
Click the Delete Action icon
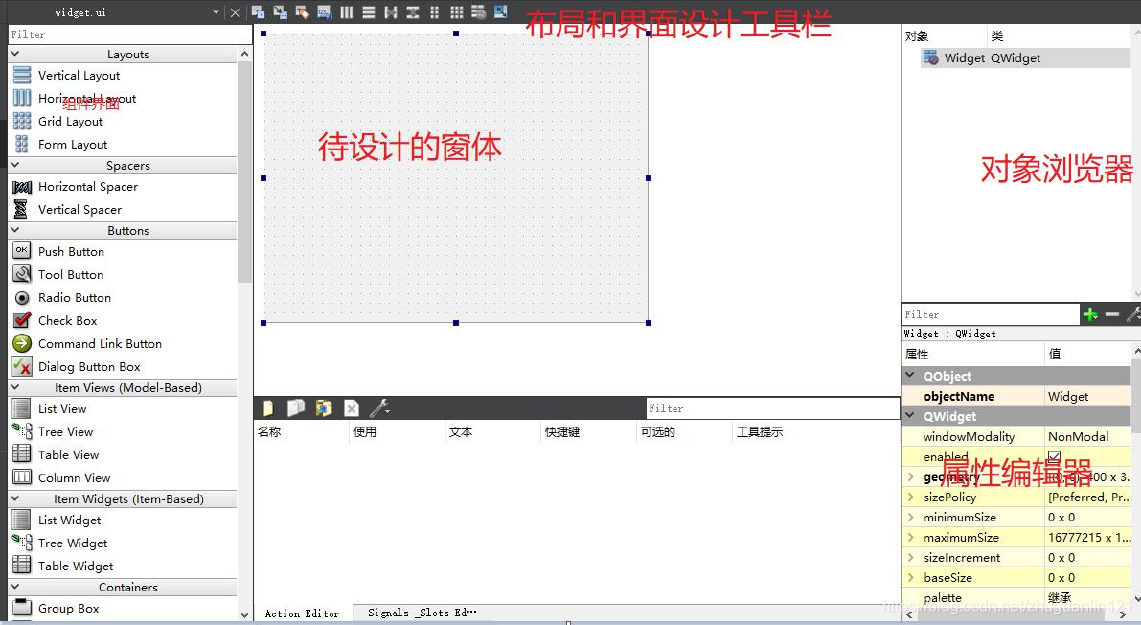350,408
